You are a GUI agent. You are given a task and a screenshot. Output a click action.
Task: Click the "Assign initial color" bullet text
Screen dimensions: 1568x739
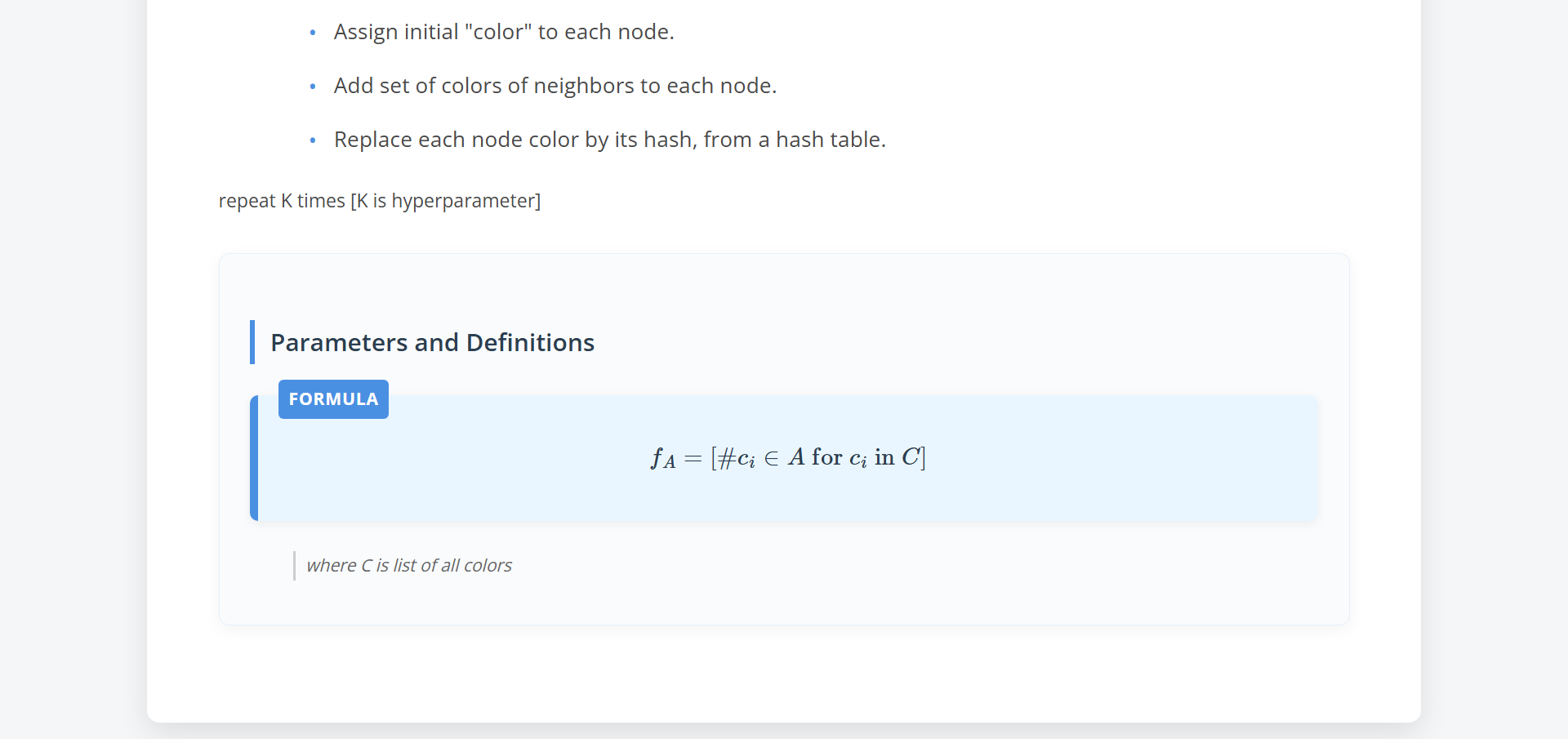click(x=503, y=32)
